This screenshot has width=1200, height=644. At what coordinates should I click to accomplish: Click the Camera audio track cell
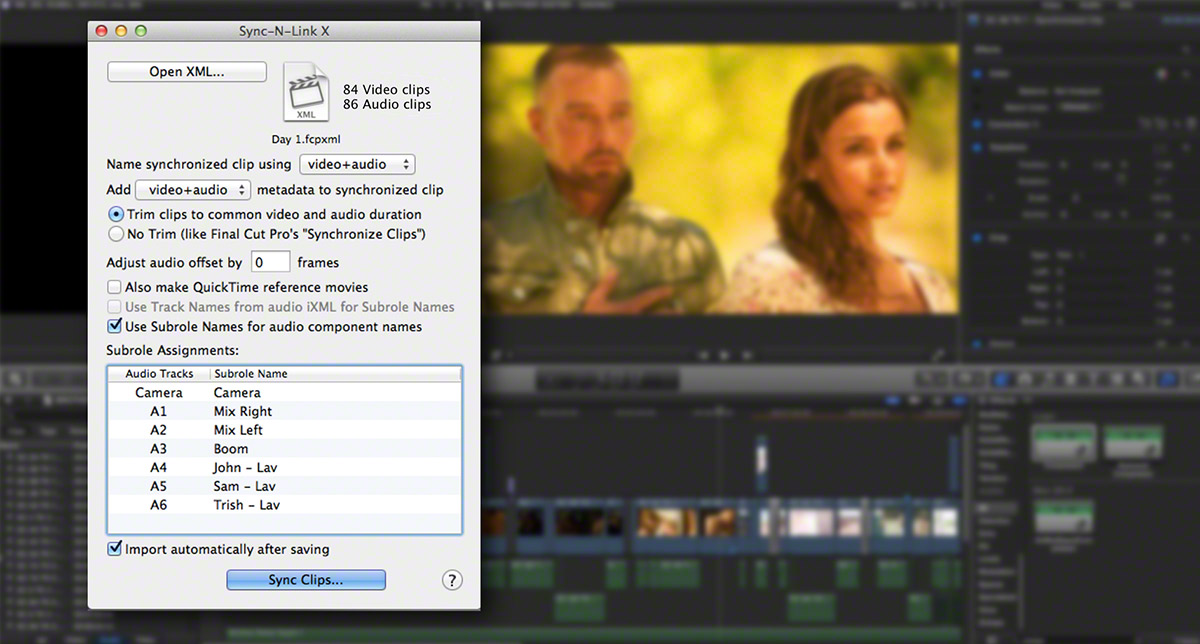coord(159,393)
